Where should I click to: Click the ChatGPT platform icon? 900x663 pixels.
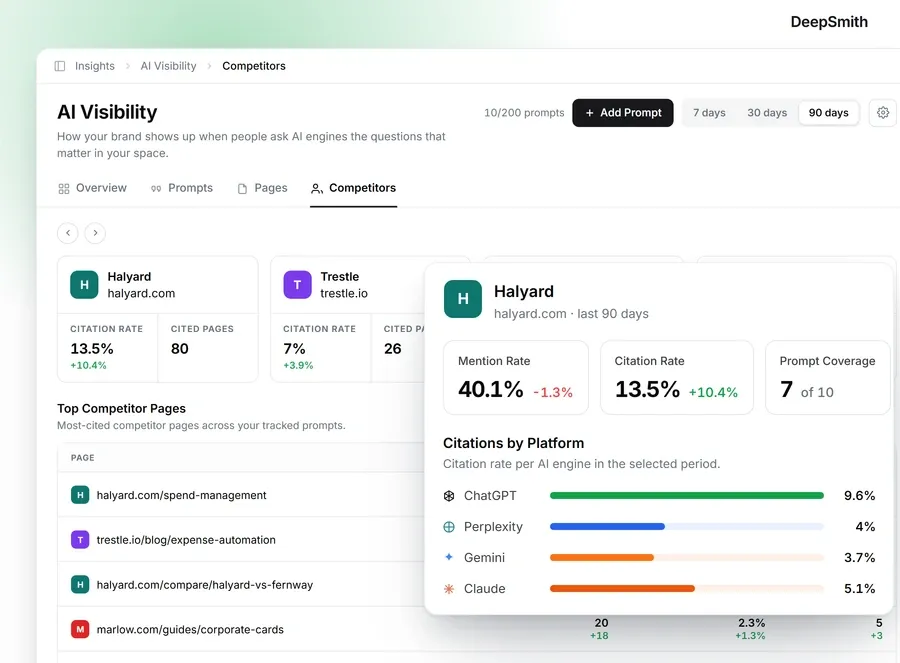pyautogui.click(x=449, y=495)
